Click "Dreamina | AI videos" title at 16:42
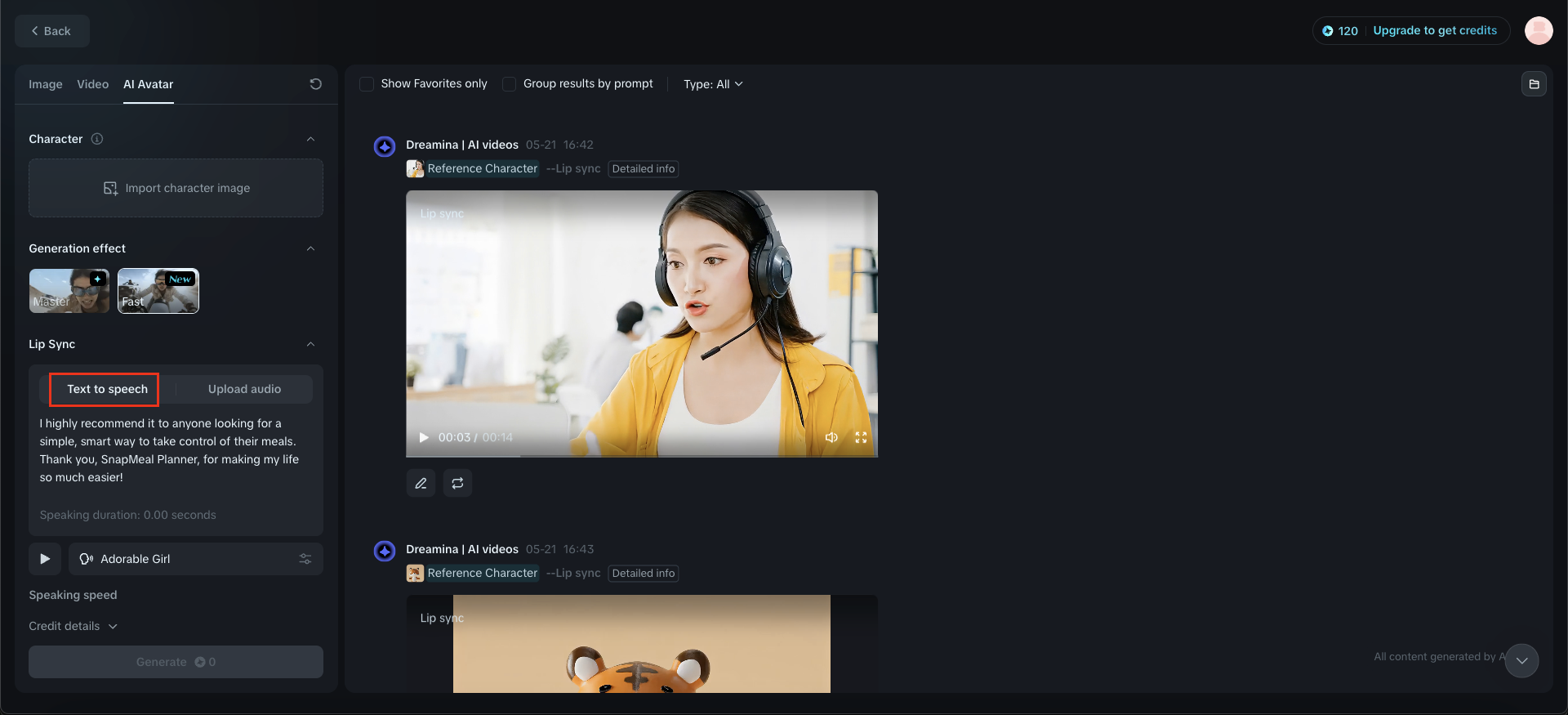1568x715 pixels. tap(462, 145)
